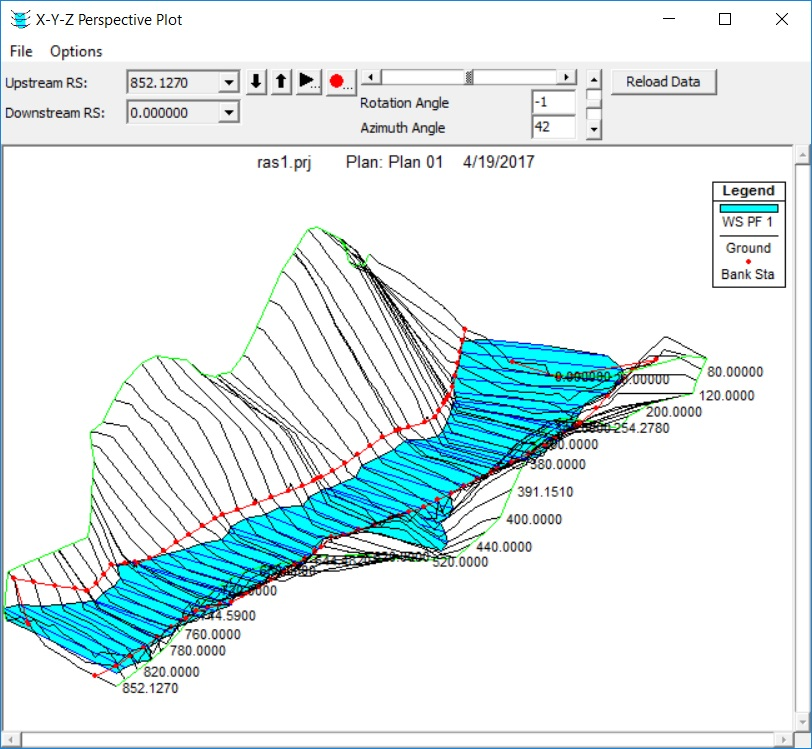Click the Azimuth Angle input field

[x=553, y=127]
